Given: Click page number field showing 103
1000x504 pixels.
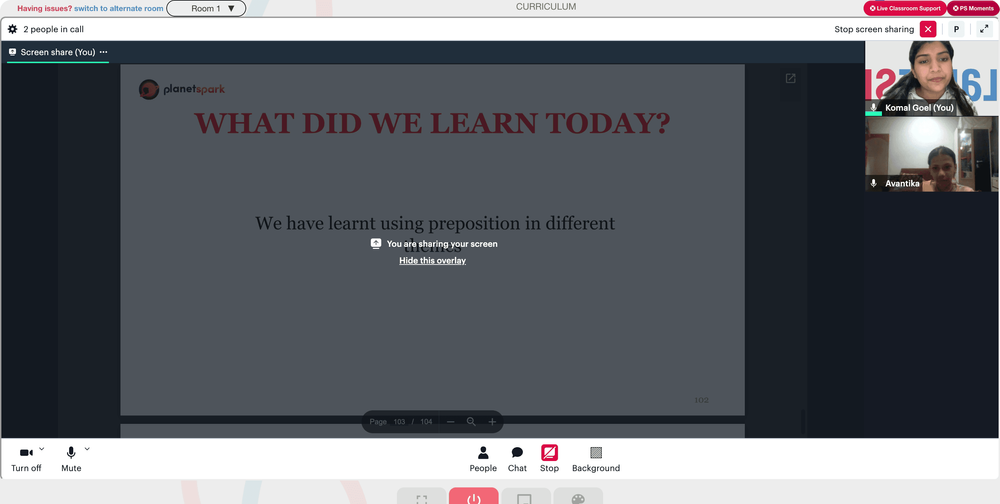Looking at the screenshot, I should (399, 422).
